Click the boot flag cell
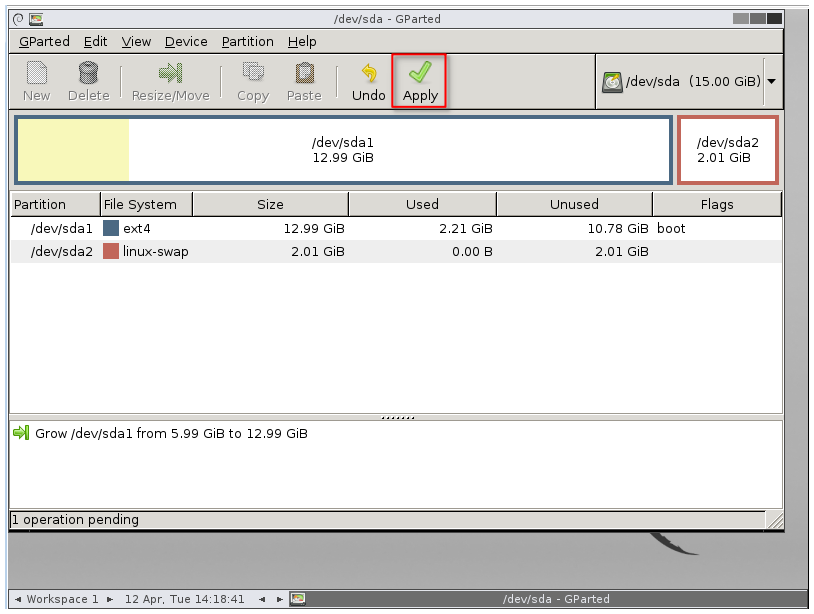 671,228
